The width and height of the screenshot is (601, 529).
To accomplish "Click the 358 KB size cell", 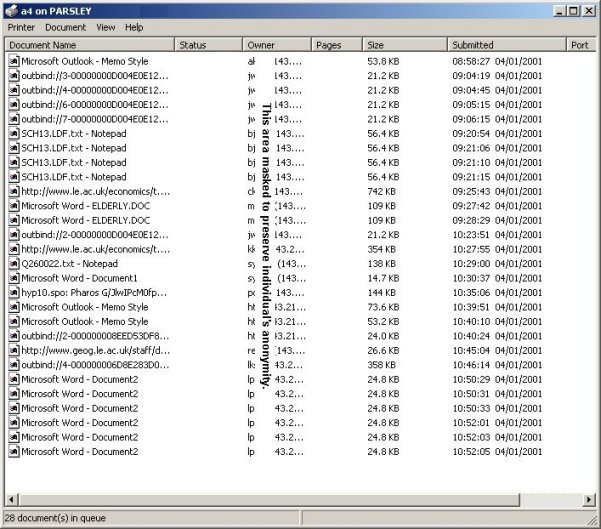I will click(x=381, y=365).
